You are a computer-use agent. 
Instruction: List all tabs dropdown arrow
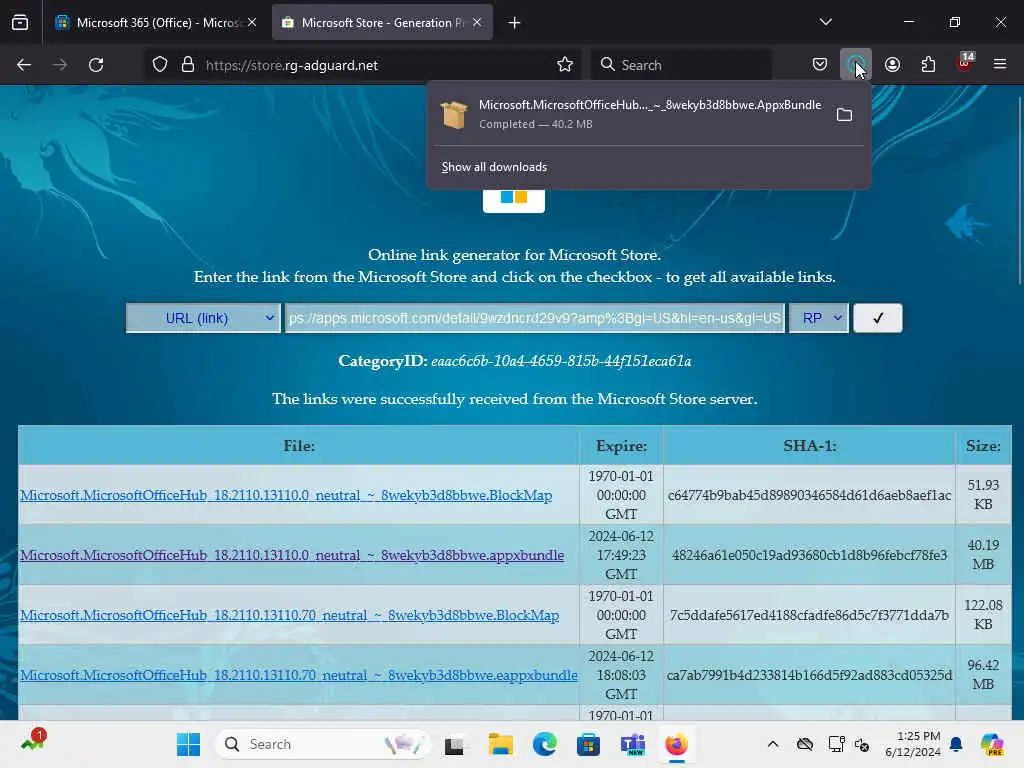(825, 22)
